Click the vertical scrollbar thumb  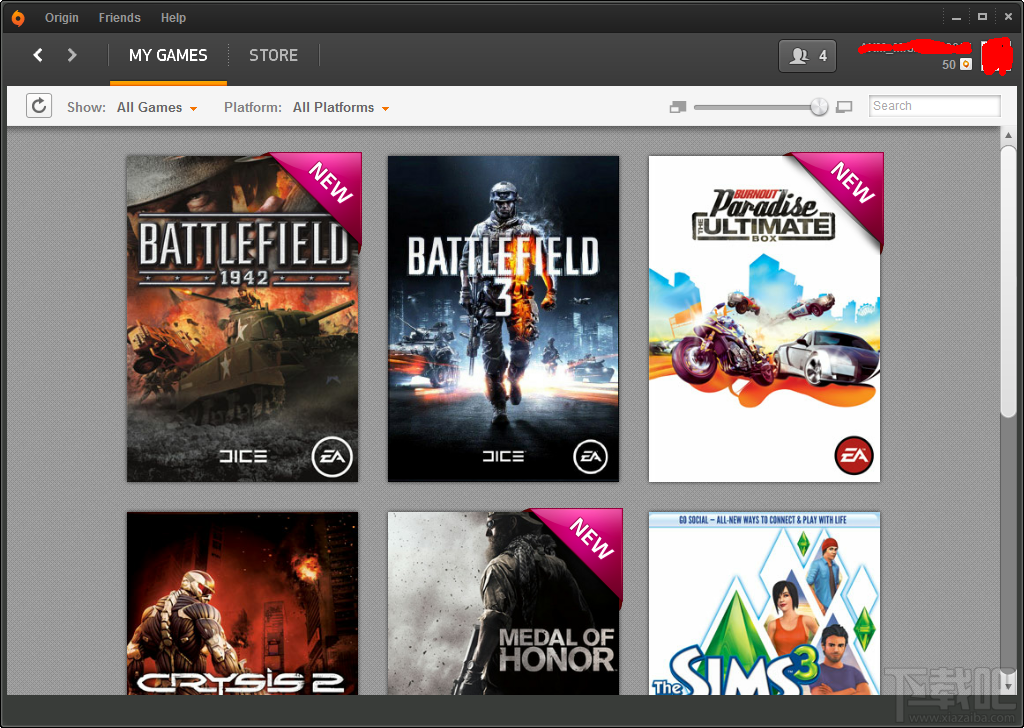click(x=1008, y=281)
